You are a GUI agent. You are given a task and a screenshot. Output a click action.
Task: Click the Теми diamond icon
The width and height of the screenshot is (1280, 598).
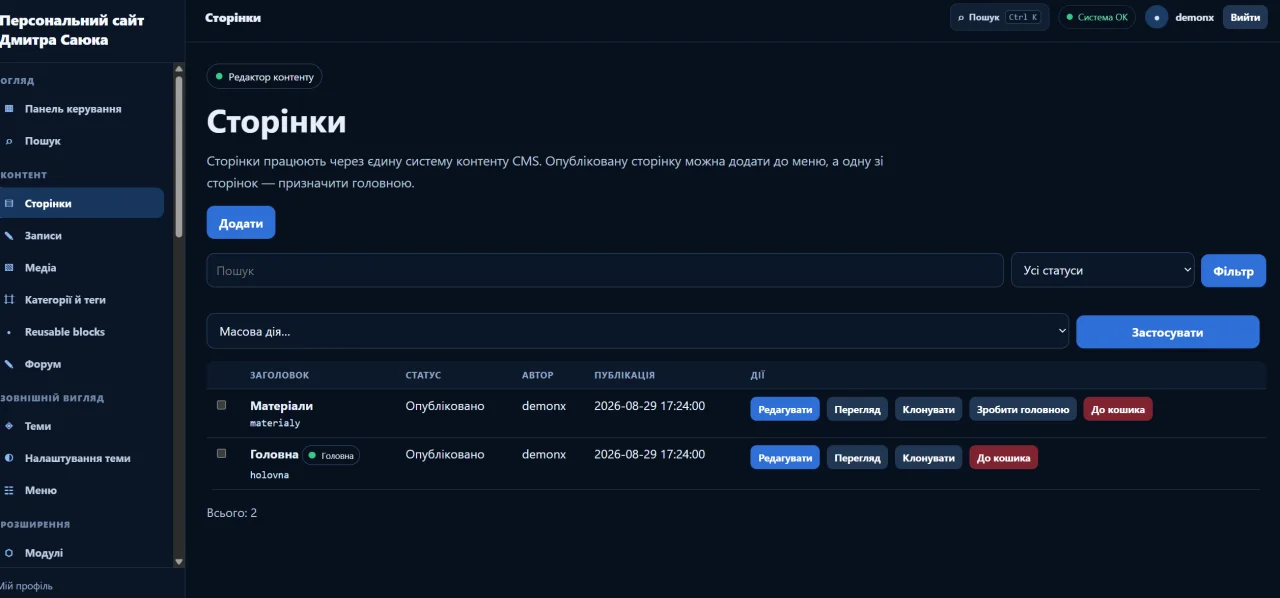9,426
